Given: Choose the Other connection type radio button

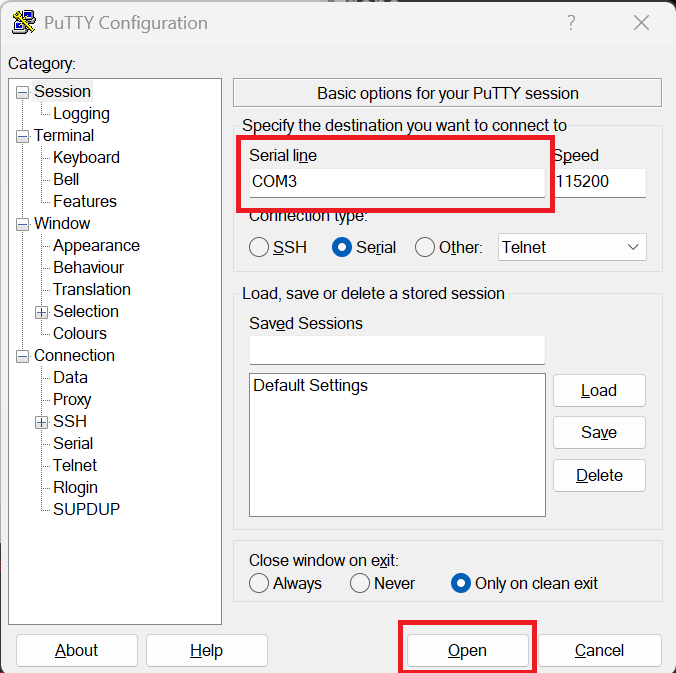Looking at the screenshot, I should (425, 247).
